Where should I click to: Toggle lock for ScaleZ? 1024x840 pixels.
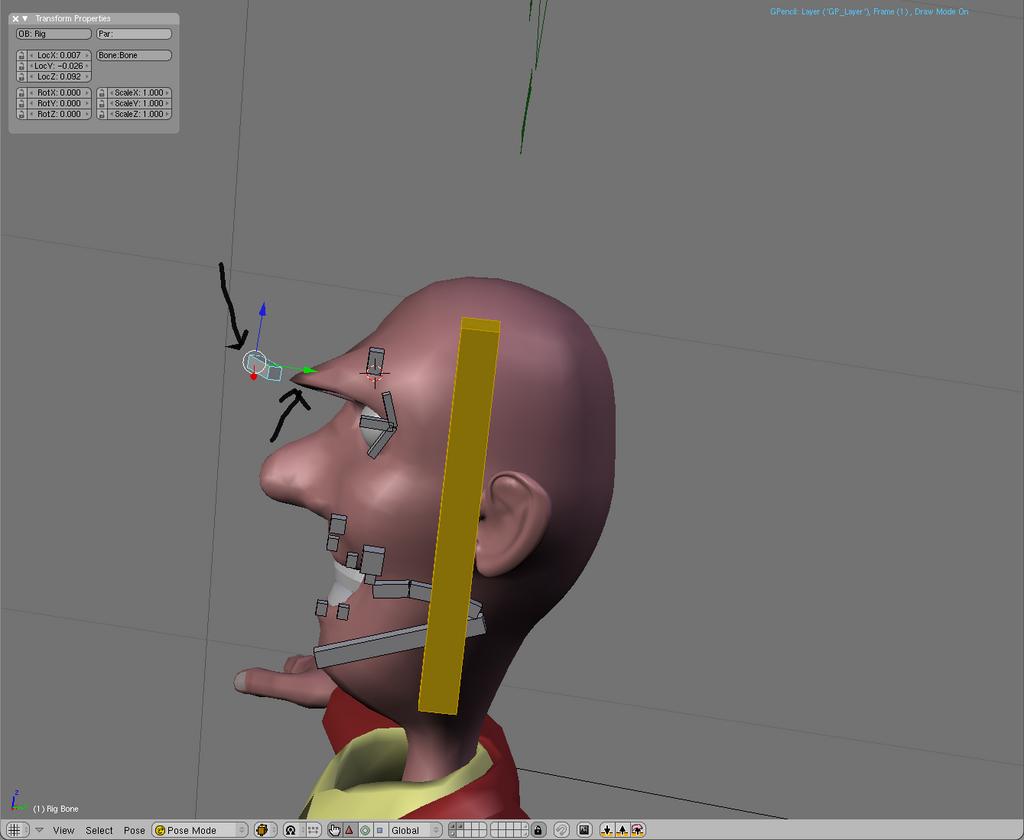[102, 114]
